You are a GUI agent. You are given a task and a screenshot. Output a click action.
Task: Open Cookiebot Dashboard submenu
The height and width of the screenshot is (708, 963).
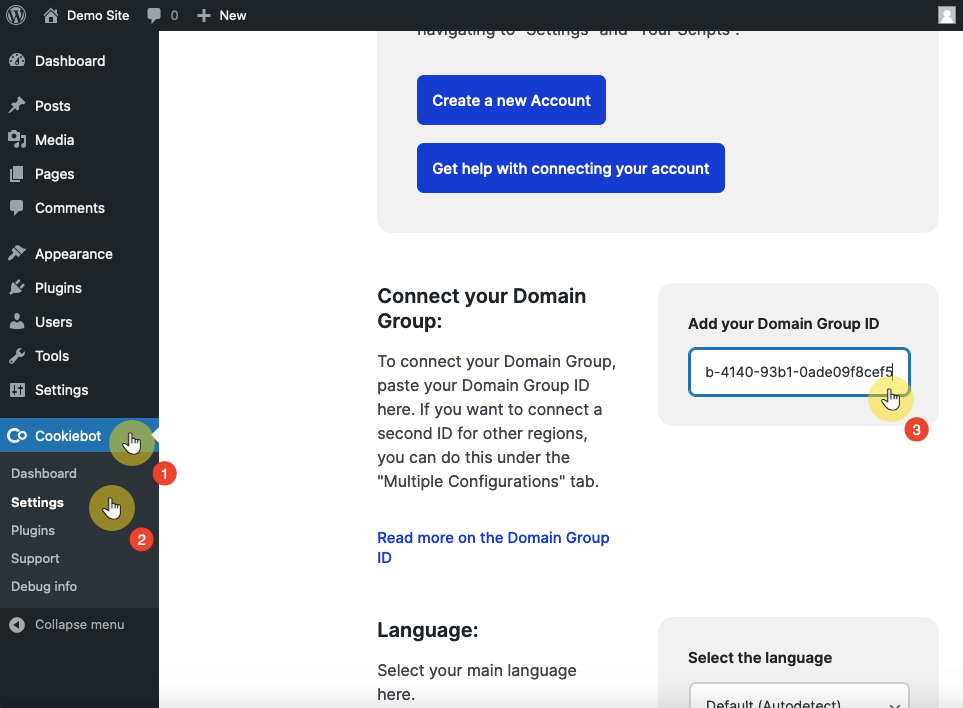point(44,473)
